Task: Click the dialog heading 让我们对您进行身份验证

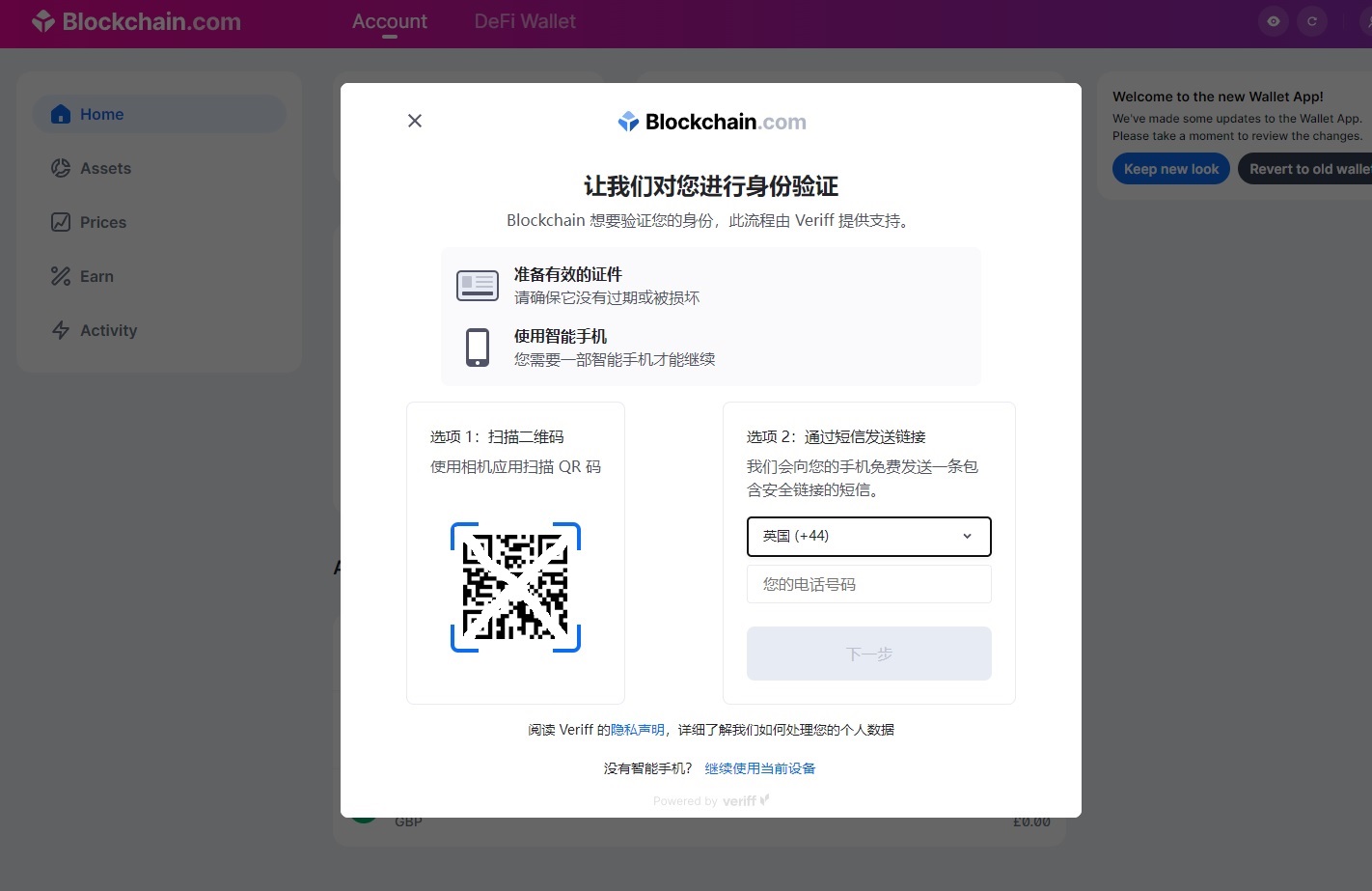Action: (711, 185)
